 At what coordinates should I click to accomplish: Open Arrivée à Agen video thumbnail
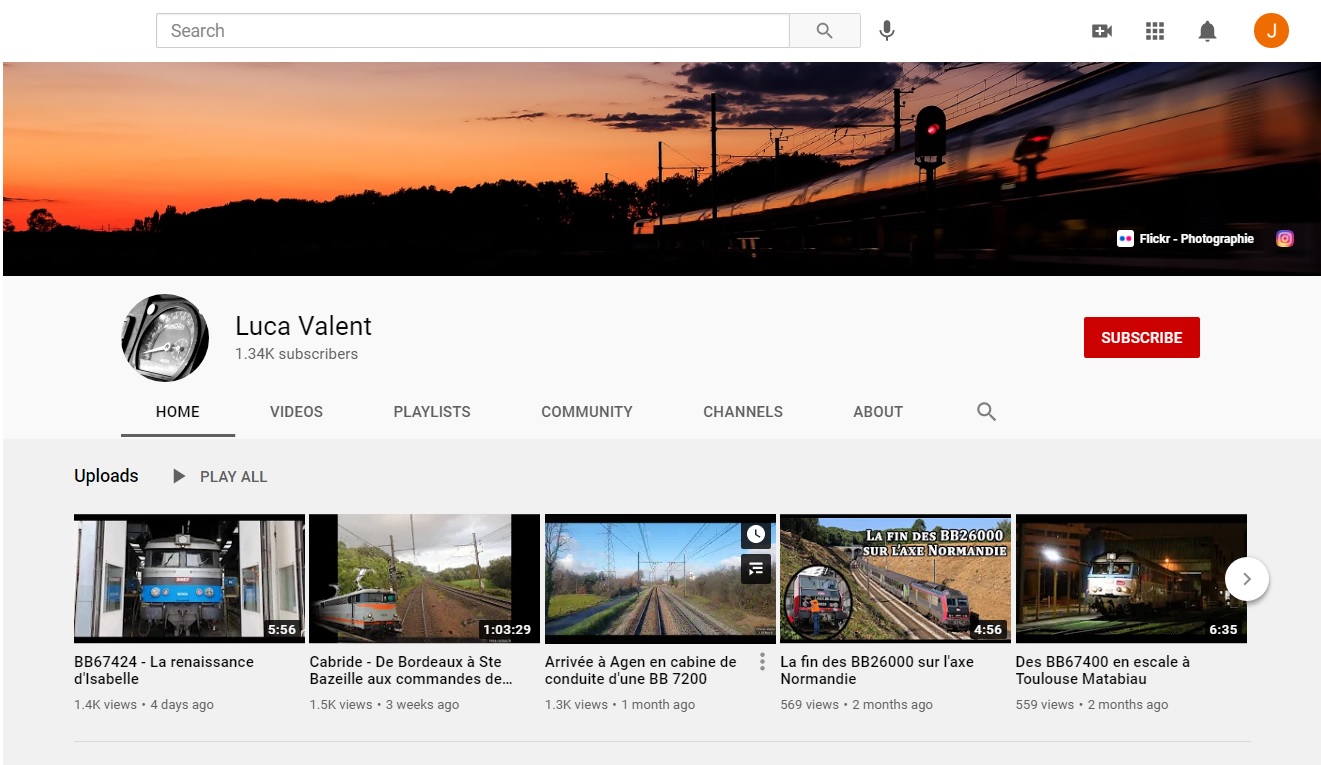pos(660,578)
